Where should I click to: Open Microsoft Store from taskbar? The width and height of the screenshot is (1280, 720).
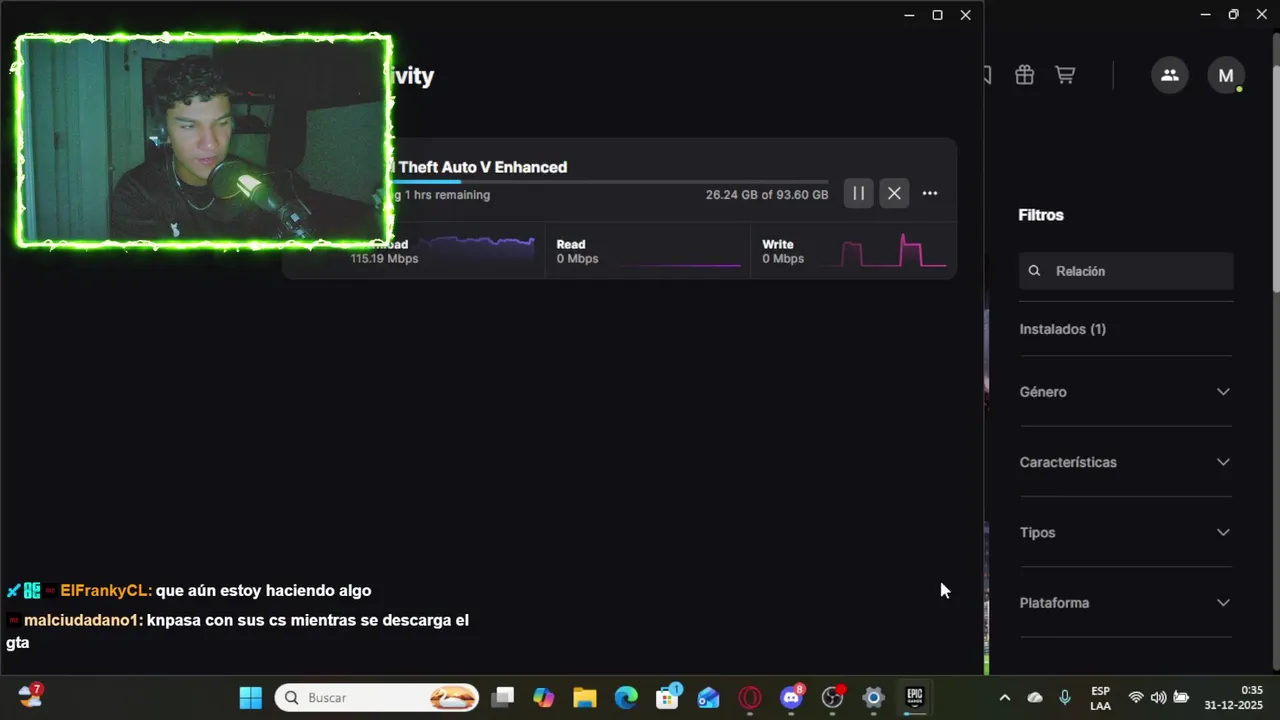[667, 697]
